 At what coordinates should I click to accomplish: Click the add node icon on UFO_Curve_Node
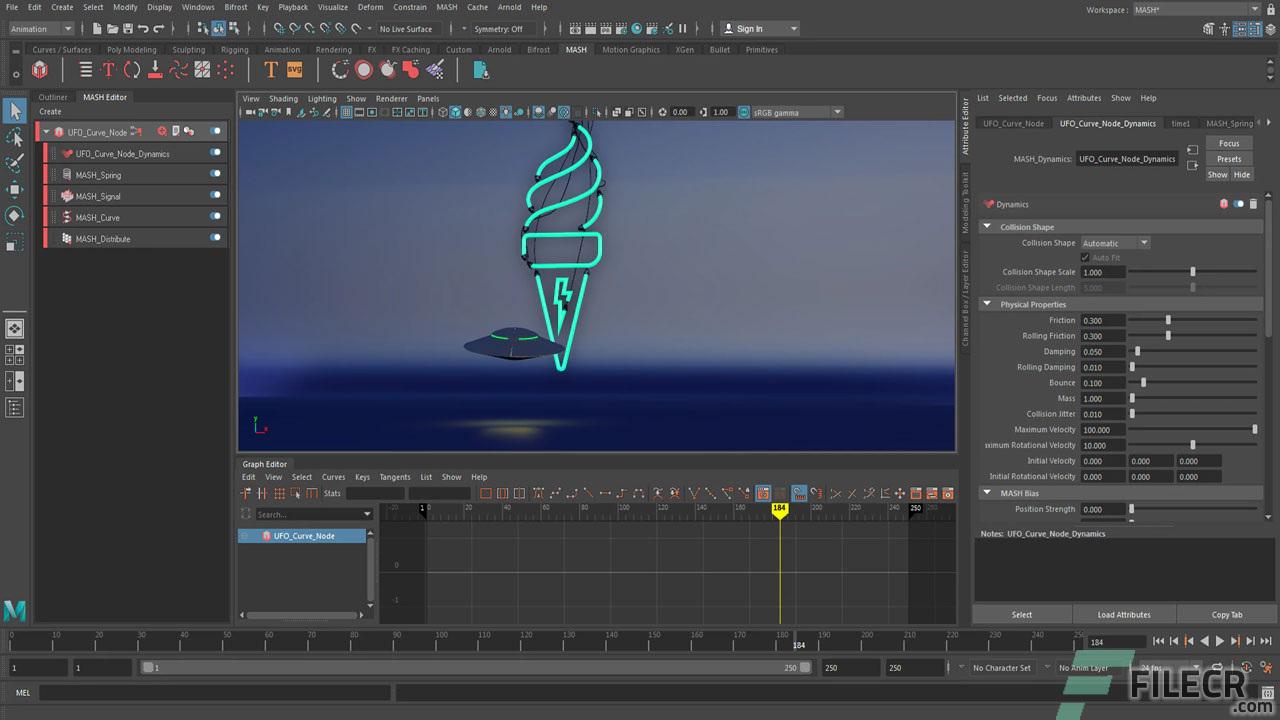point(162,131)
